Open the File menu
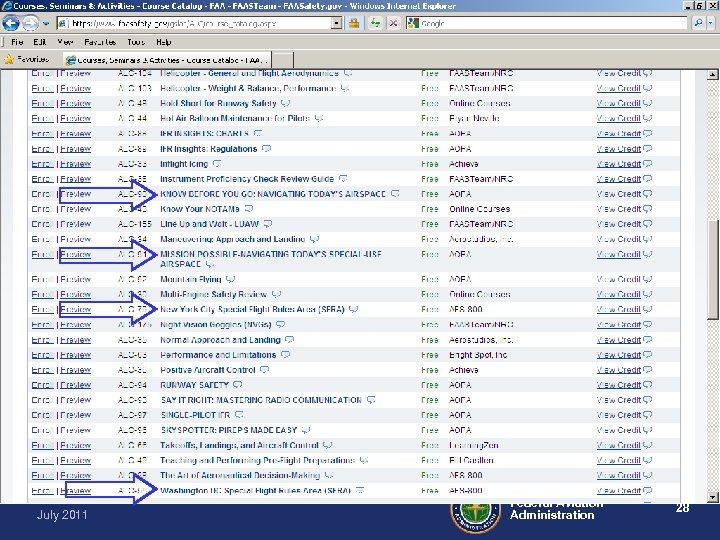 pos(17,42)
